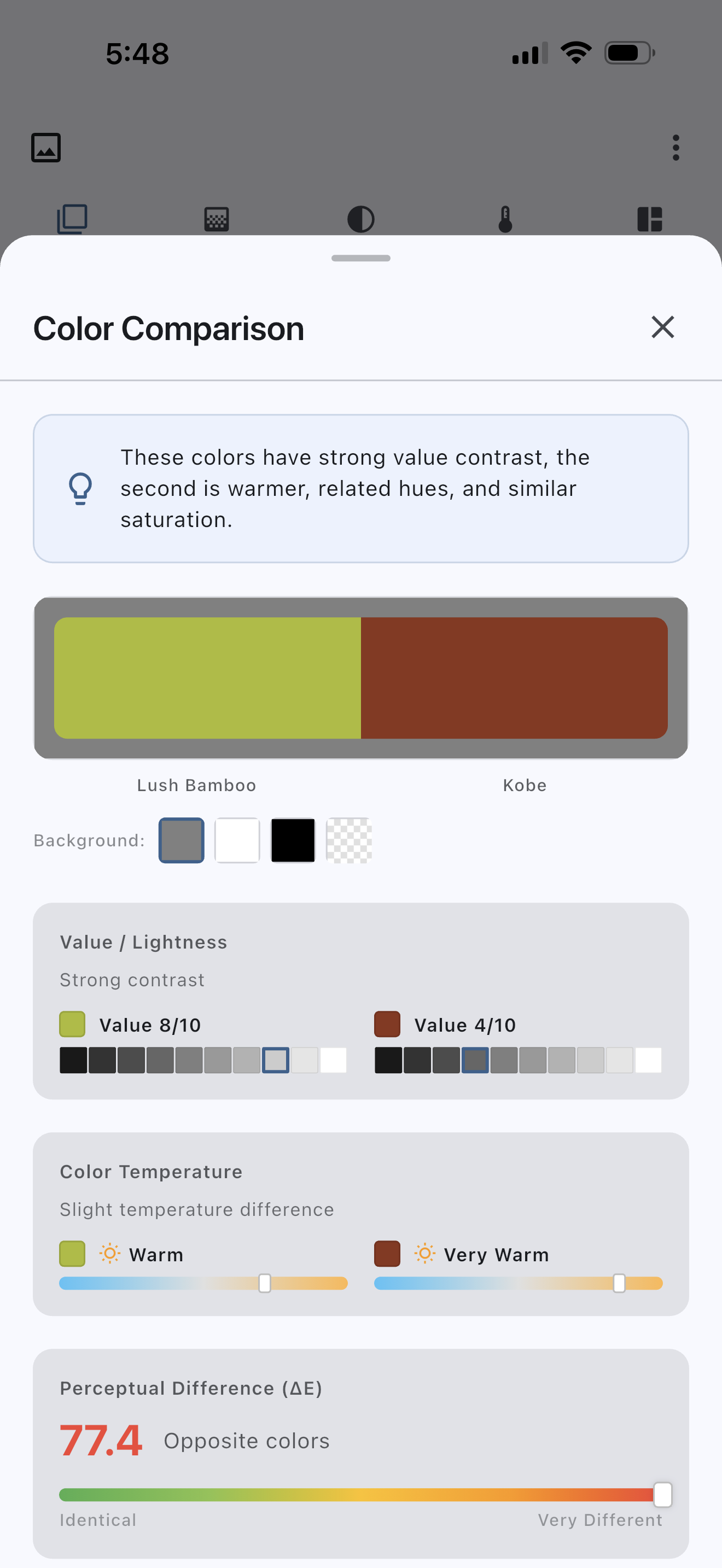Select the Kobe label
The width and height of the screenshot is (722, 1568).
coord(525,785)
